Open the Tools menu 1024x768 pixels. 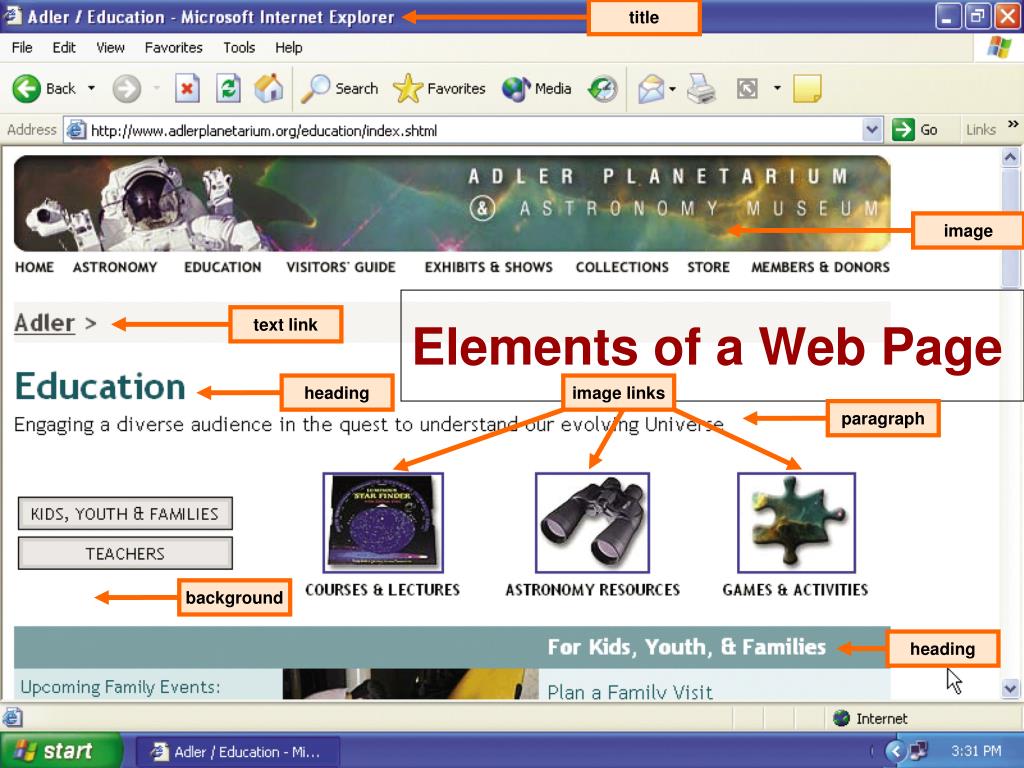coord(239,48)
